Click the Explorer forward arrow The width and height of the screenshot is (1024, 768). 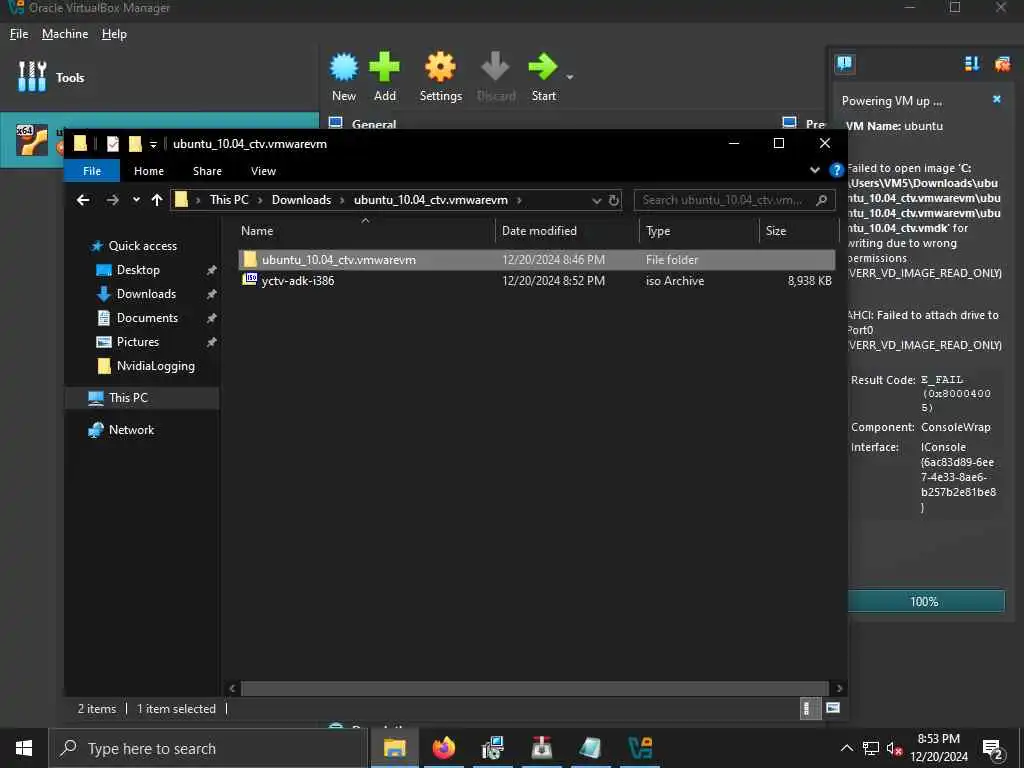pos(112,200)
